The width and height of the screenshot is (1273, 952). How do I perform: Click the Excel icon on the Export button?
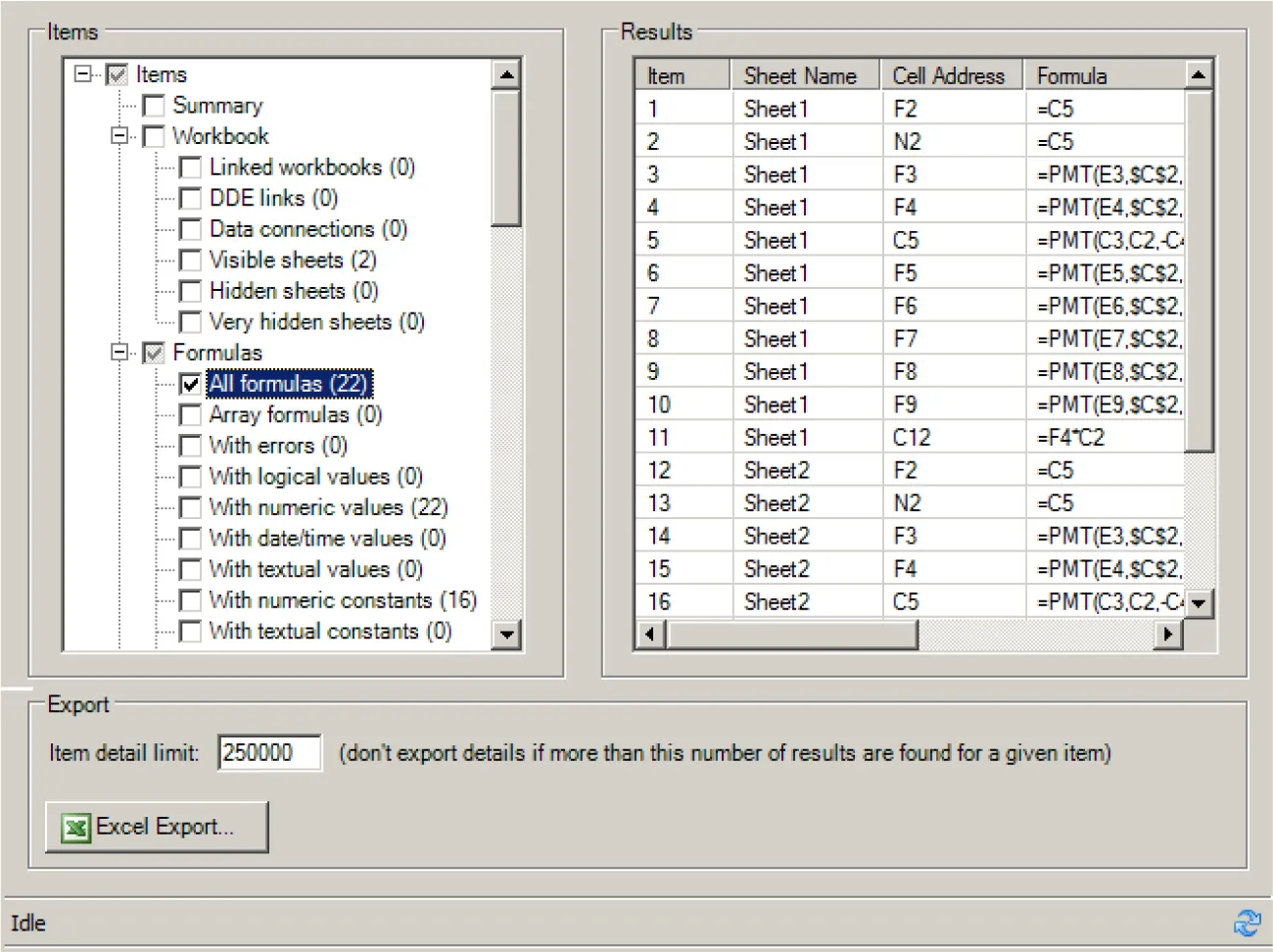[73, 828]
